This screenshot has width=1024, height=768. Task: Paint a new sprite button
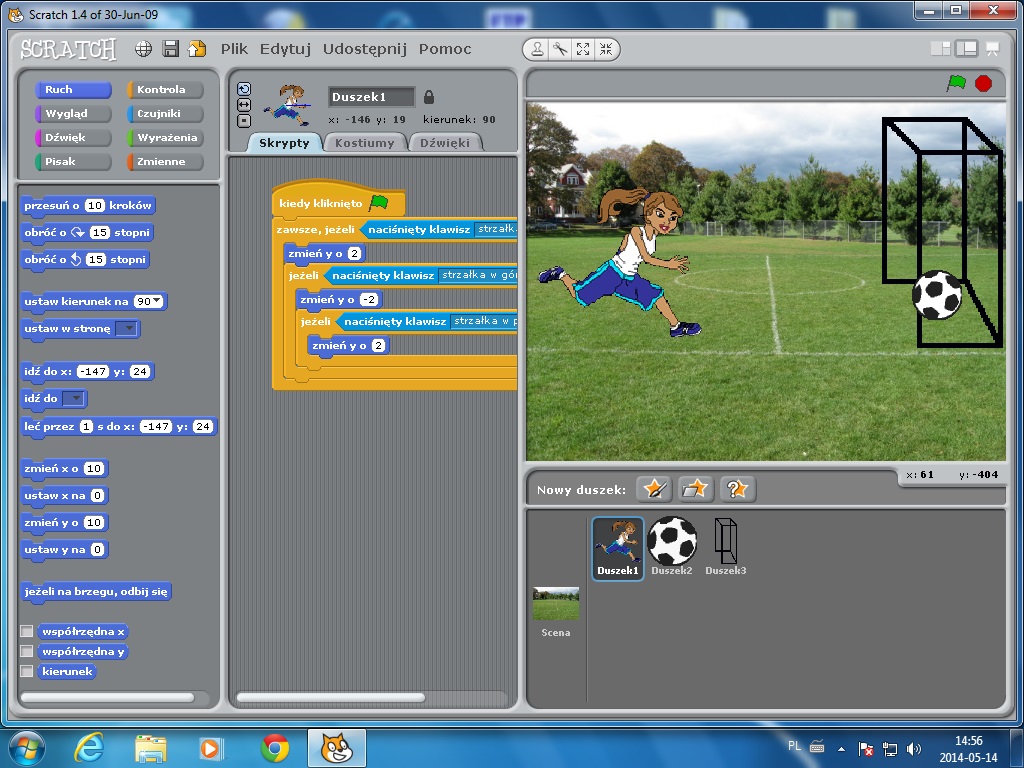point(654,489)
